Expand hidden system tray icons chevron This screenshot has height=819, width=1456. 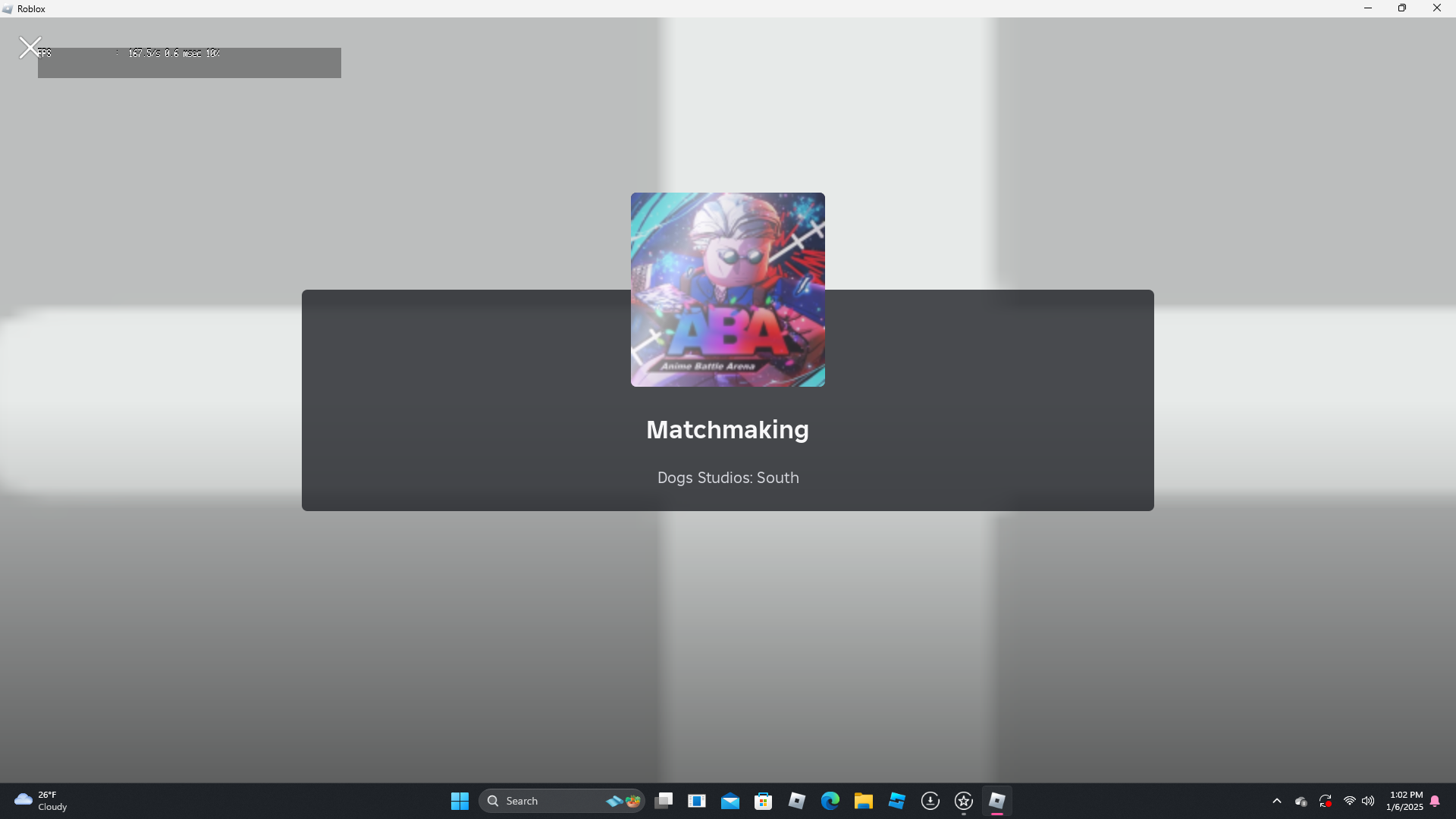tap(1277, 801)
